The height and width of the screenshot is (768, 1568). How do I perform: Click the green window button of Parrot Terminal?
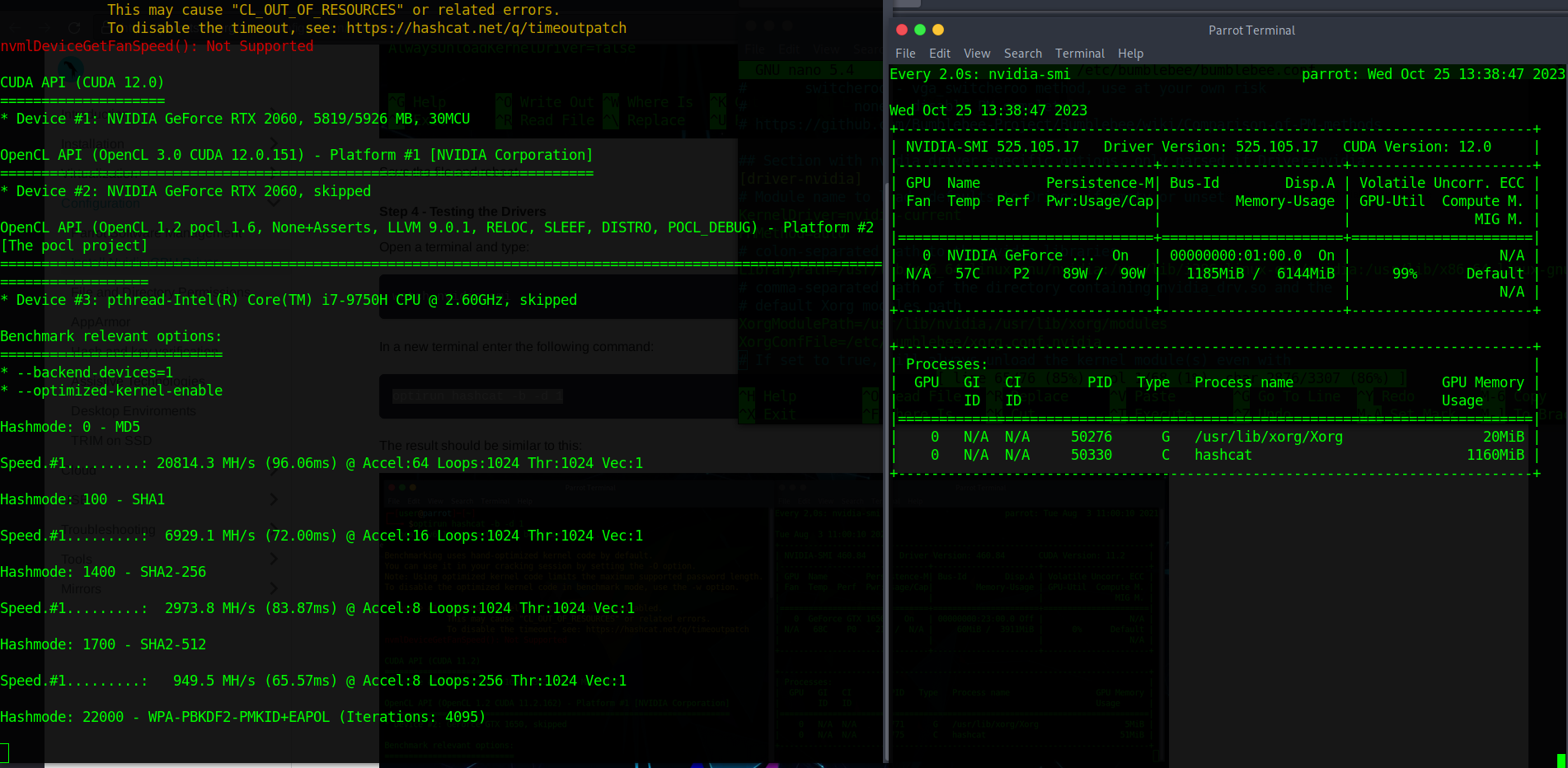[x=920, y=30]
